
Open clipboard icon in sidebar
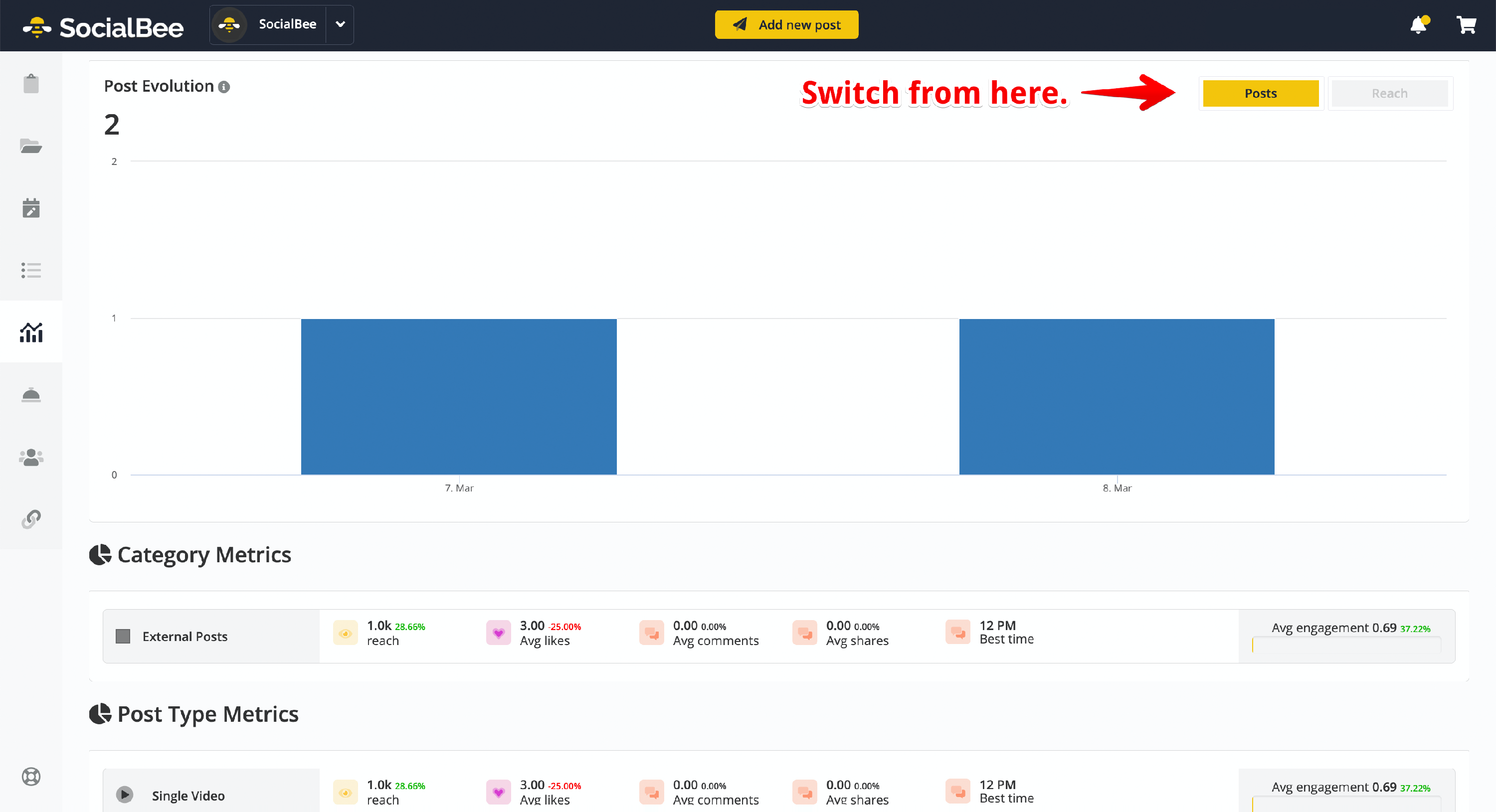(x=31, y=84)
